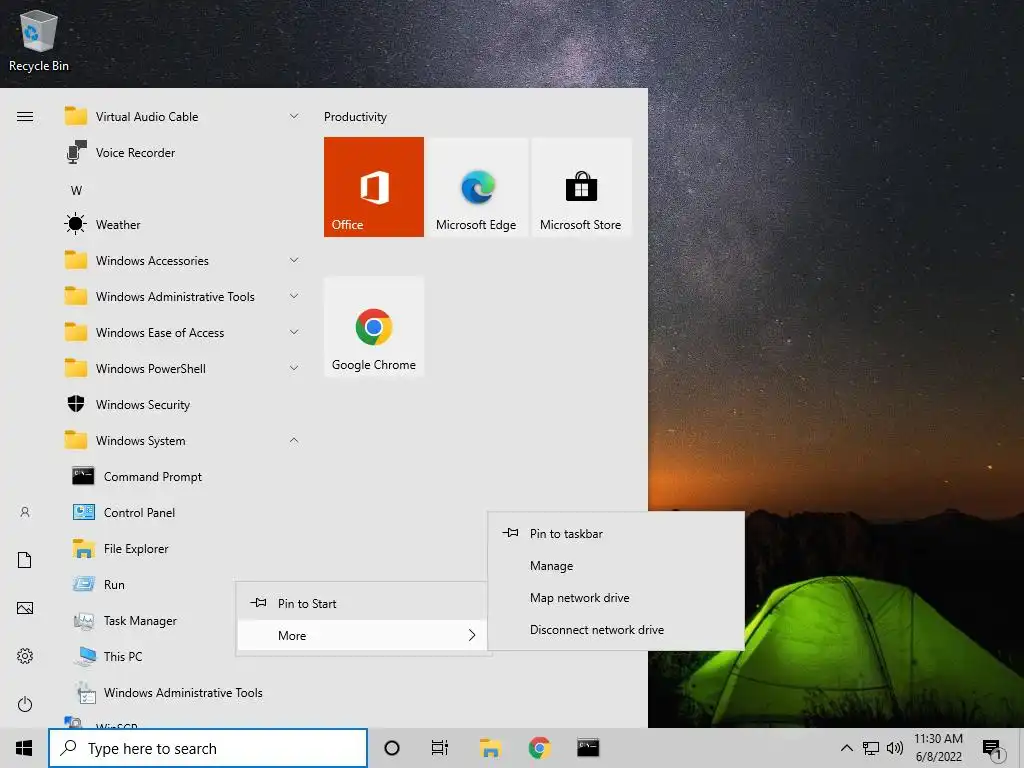Open Voice Recorder app icon

76,153
